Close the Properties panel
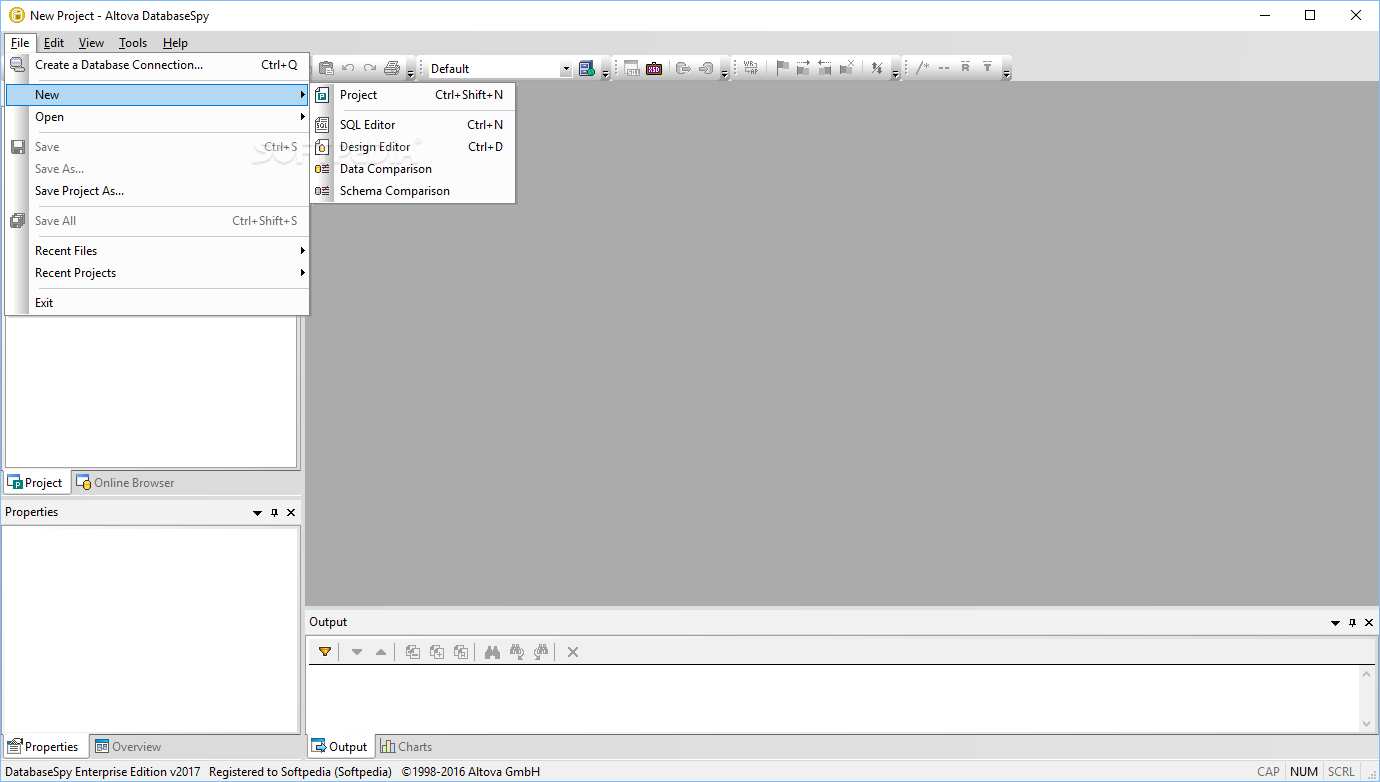 [291, 513]
